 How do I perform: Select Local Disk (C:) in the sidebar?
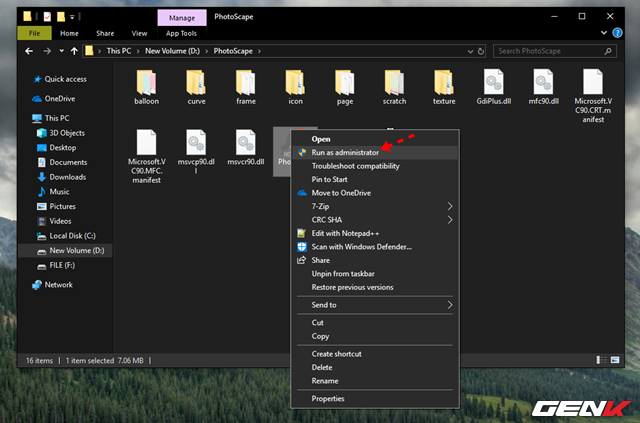tap(66, 236)
